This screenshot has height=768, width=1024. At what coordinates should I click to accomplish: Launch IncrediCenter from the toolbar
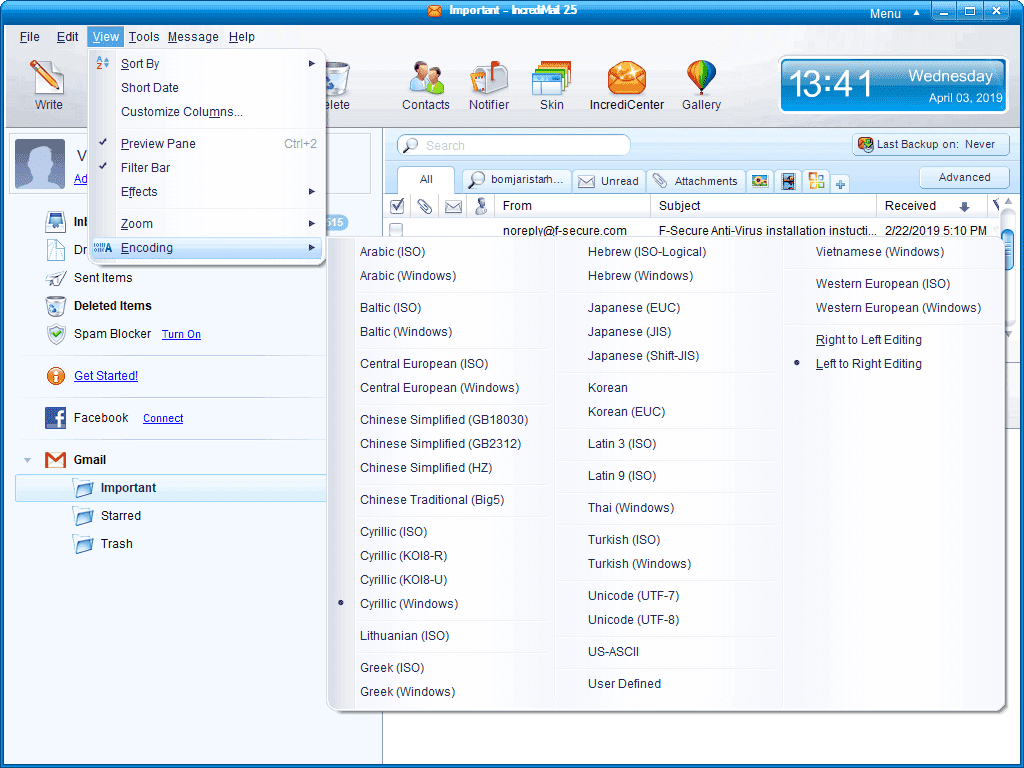click(626, 77)
